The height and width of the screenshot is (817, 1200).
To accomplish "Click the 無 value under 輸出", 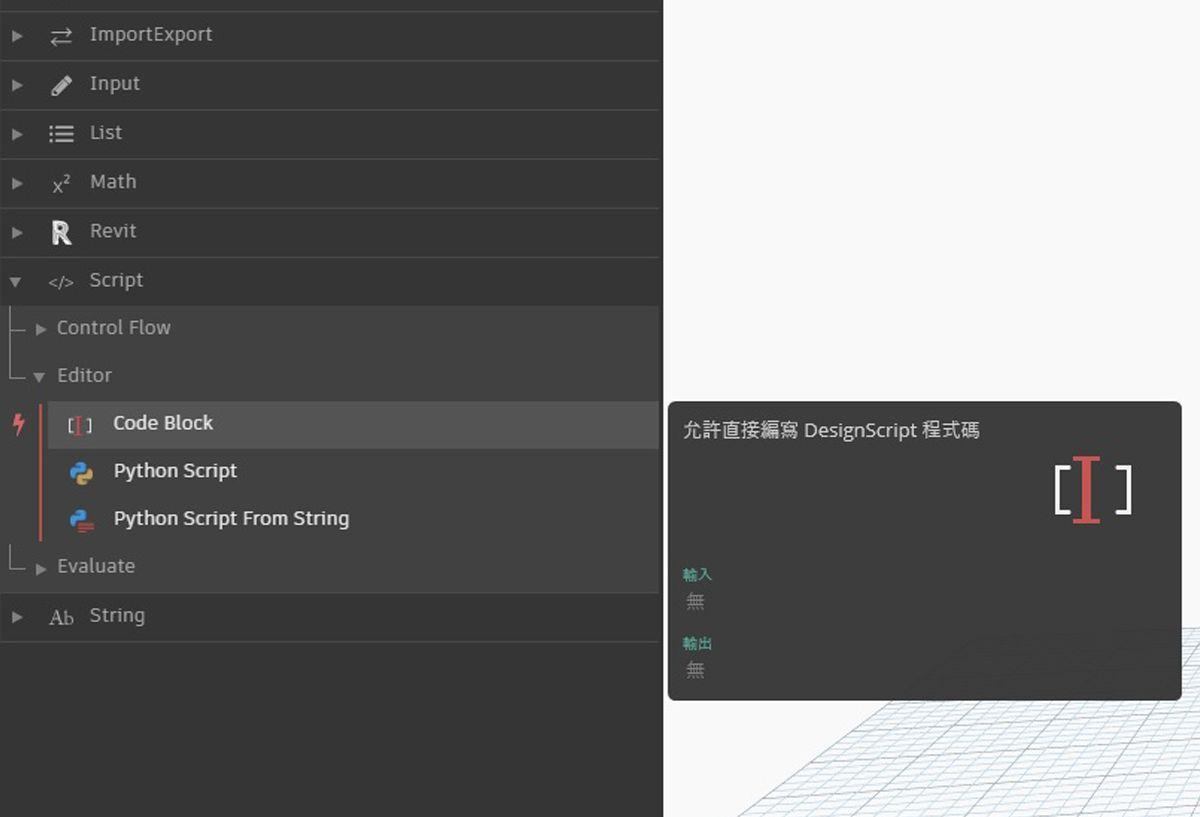I will 696,669.
